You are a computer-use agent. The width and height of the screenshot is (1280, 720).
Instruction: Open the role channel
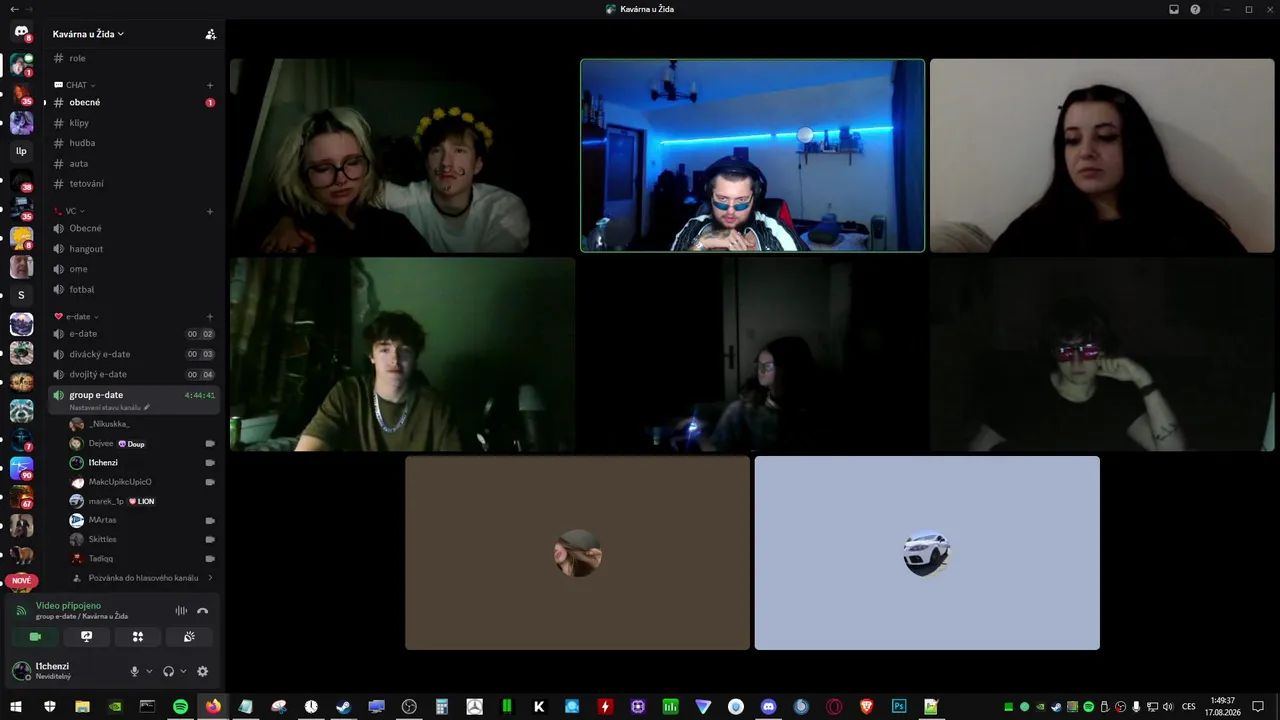(133, 58)
